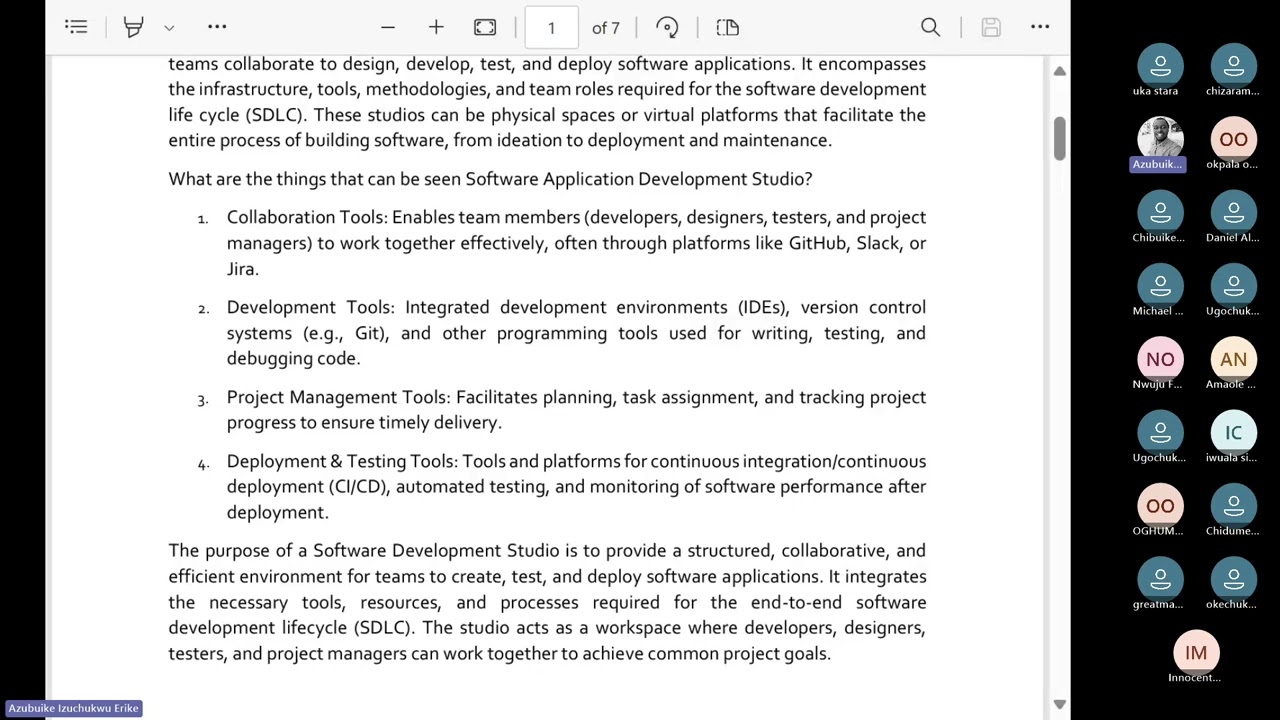The width and height of the screenshot is (1280, 720).
Task: Select okechuk participant avatar
Action: 1233,579
